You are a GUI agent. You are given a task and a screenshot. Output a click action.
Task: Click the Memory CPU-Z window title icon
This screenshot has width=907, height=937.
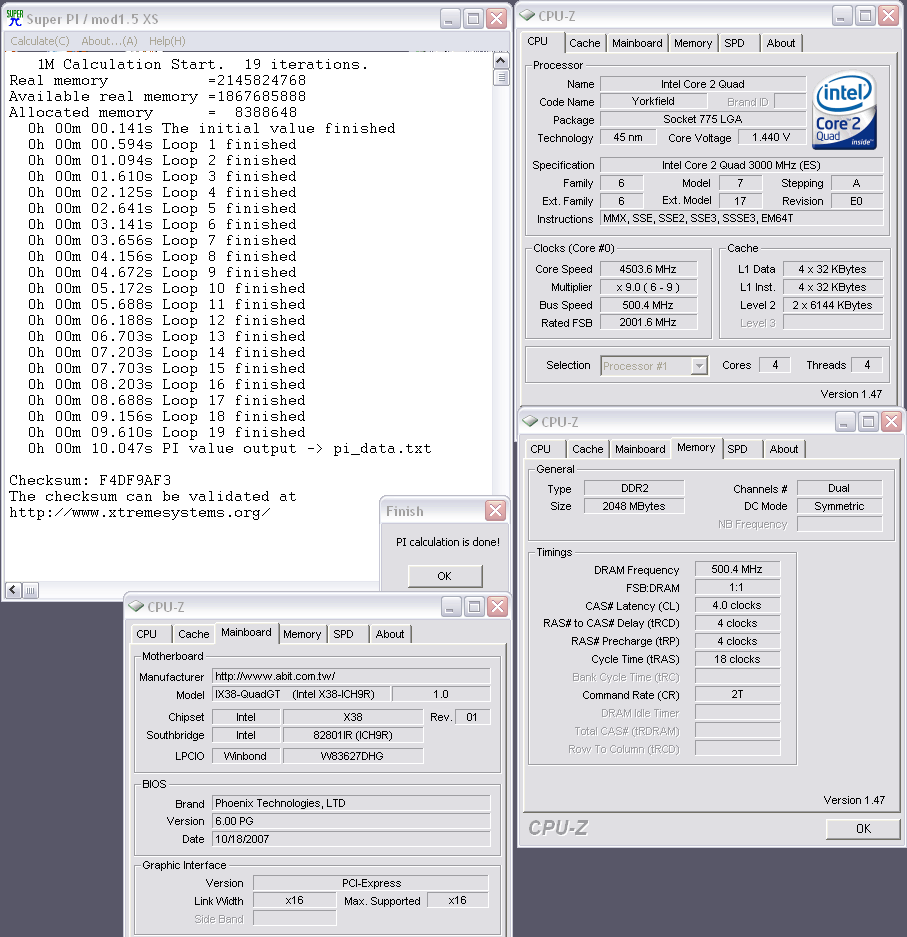point(530,421)
